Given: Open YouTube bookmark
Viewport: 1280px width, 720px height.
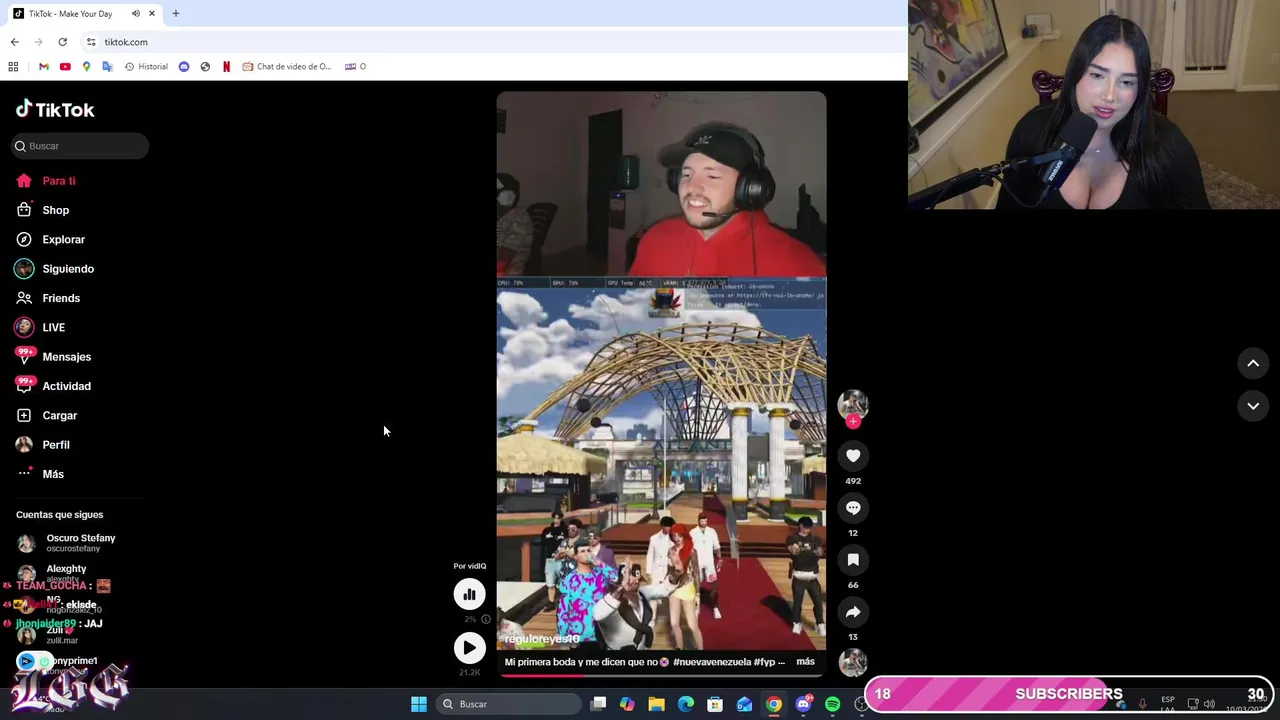Looking at the screenshot, I should [65, 67].
